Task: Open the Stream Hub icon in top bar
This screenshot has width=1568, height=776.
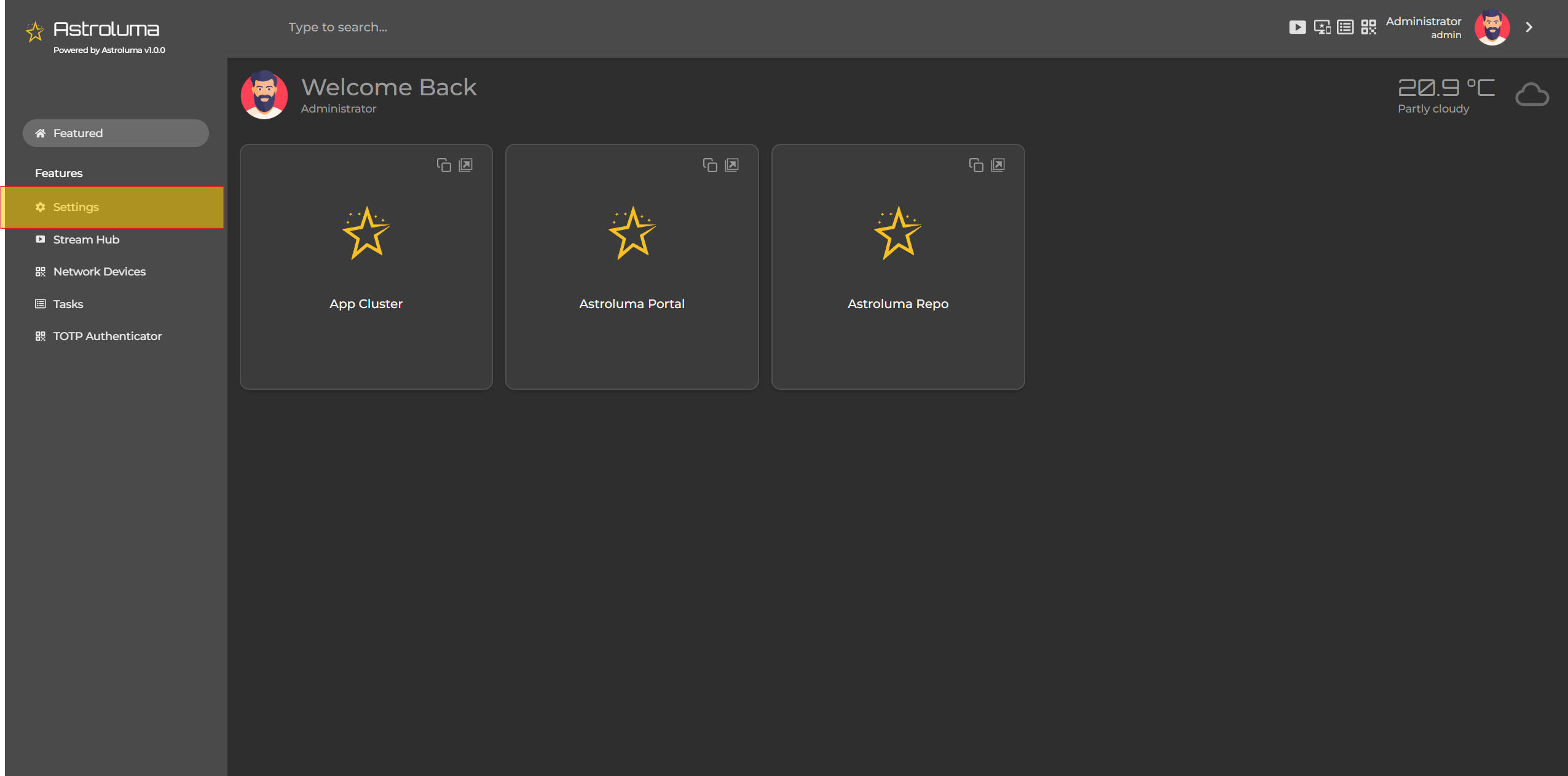Action: pyautogui.click(x=1297, y=27)
